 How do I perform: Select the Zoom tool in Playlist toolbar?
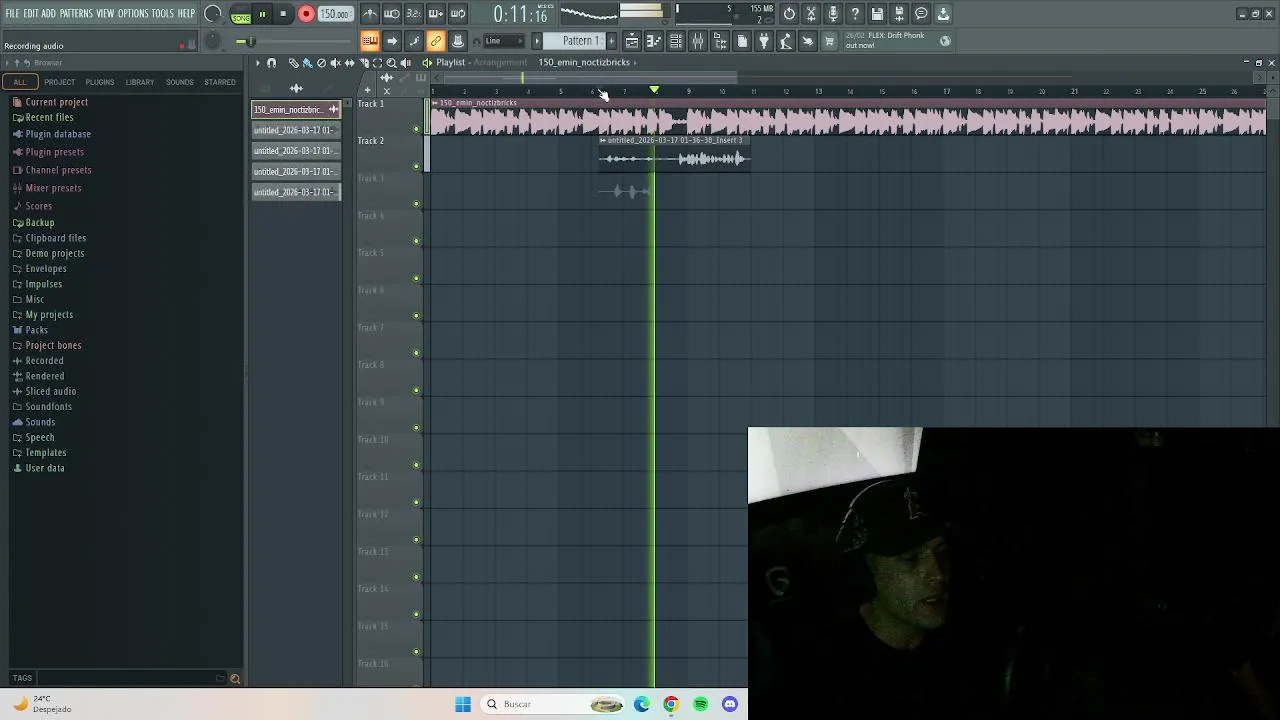(x=392, y=63)
